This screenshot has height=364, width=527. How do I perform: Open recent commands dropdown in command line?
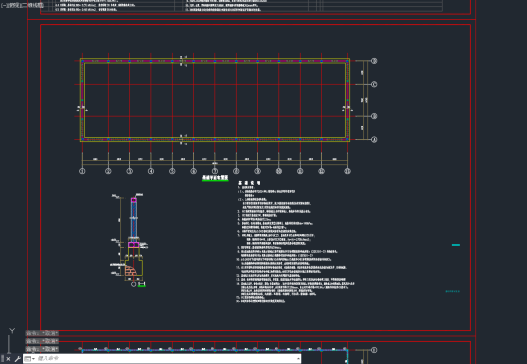coord(30,359)
